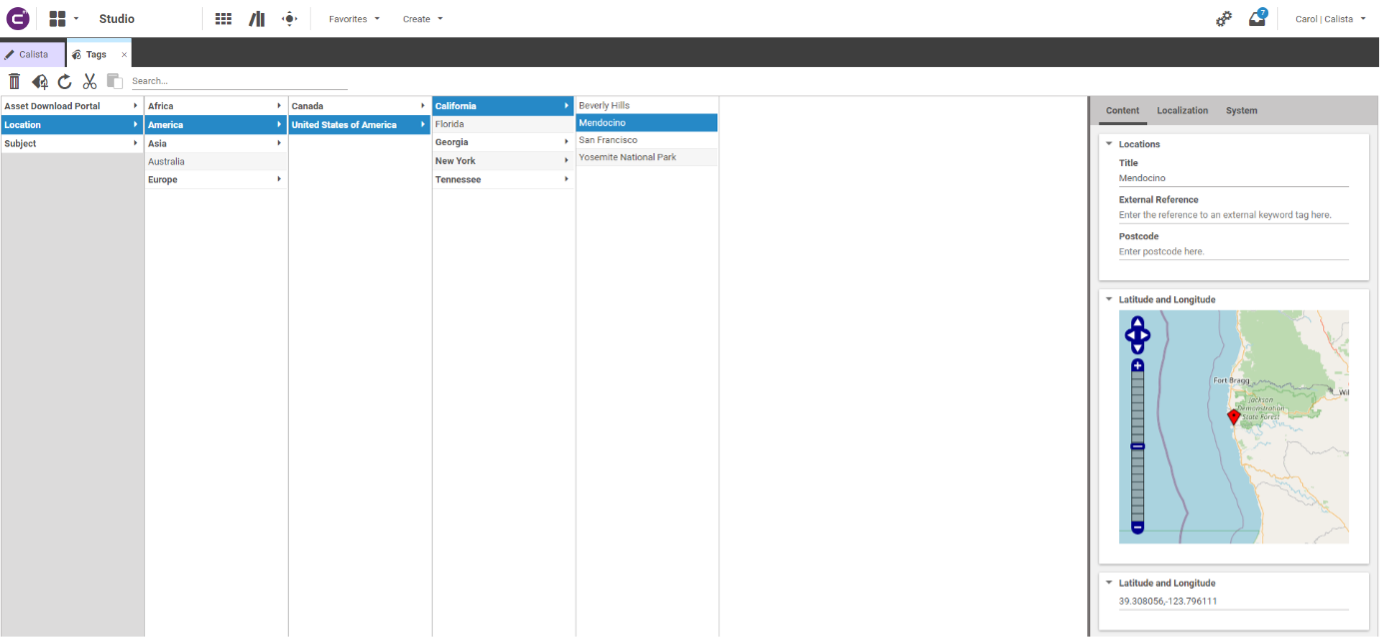Open the Favorites dropdown menu
1384x641 pixels.
(354, 19)
